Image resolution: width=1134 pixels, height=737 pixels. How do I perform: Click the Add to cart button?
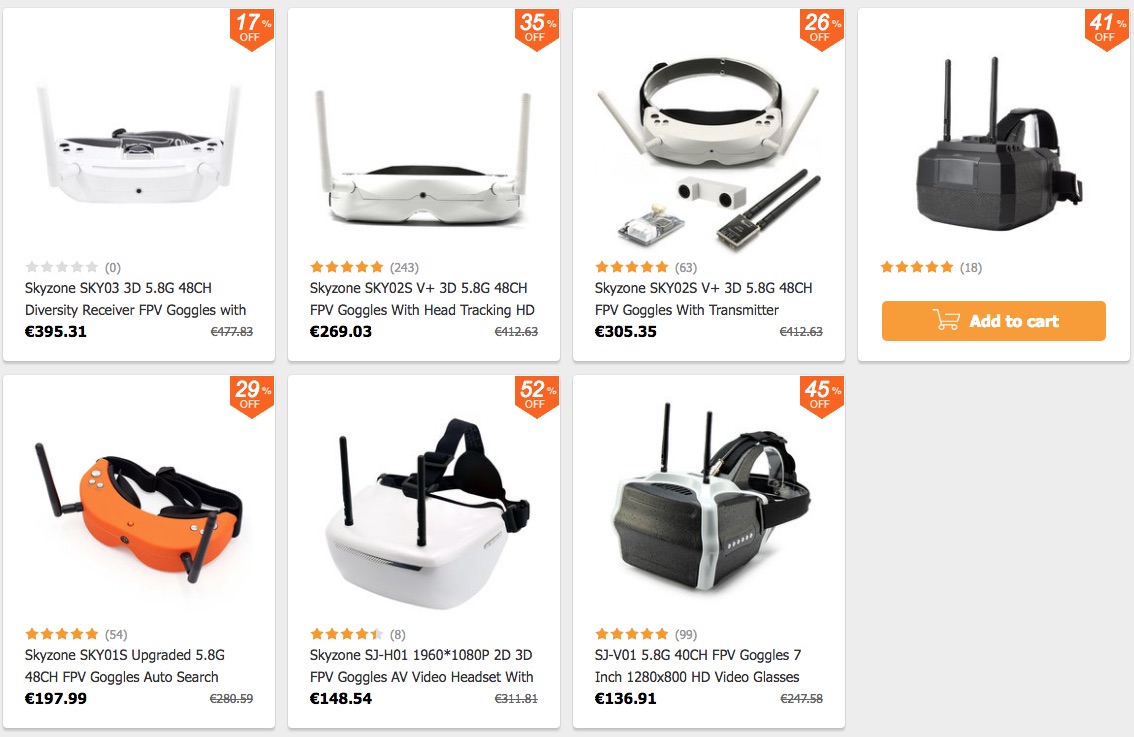[993, 320]
